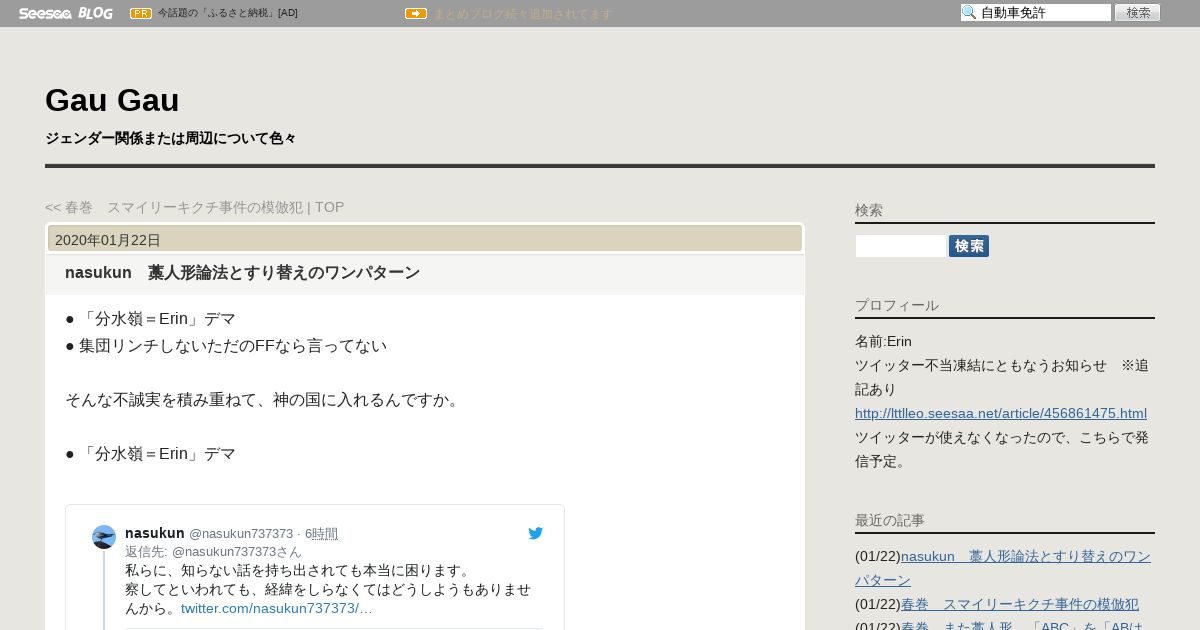
Task: Open recent post nasukun 藁人形論法 in sidebar
Action: pos(1002,568)
